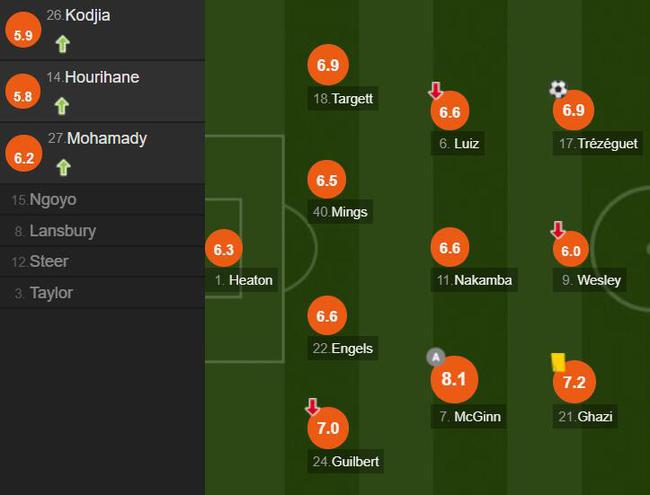Click the yellow card icon on Ghazi
The image size is (650, 495).
558,362
